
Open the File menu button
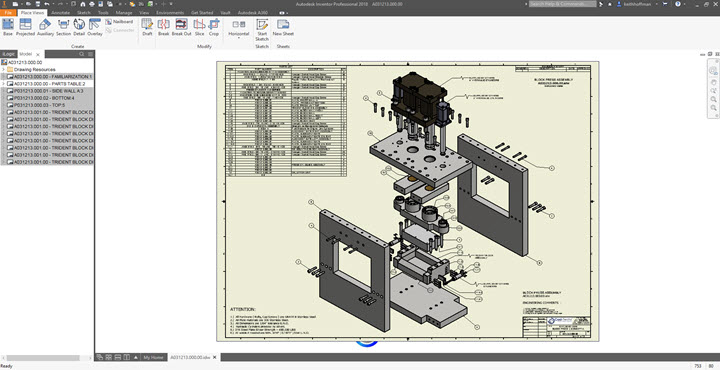tap(8, 13)
